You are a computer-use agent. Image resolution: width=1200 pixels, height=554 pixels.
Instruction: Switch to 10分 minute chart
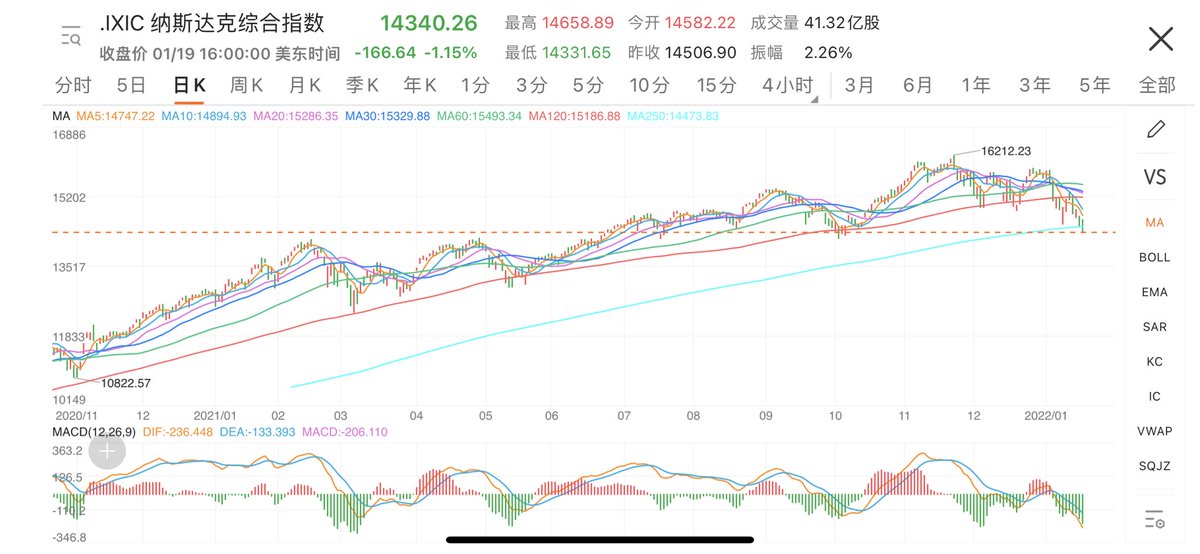(650, 85)
